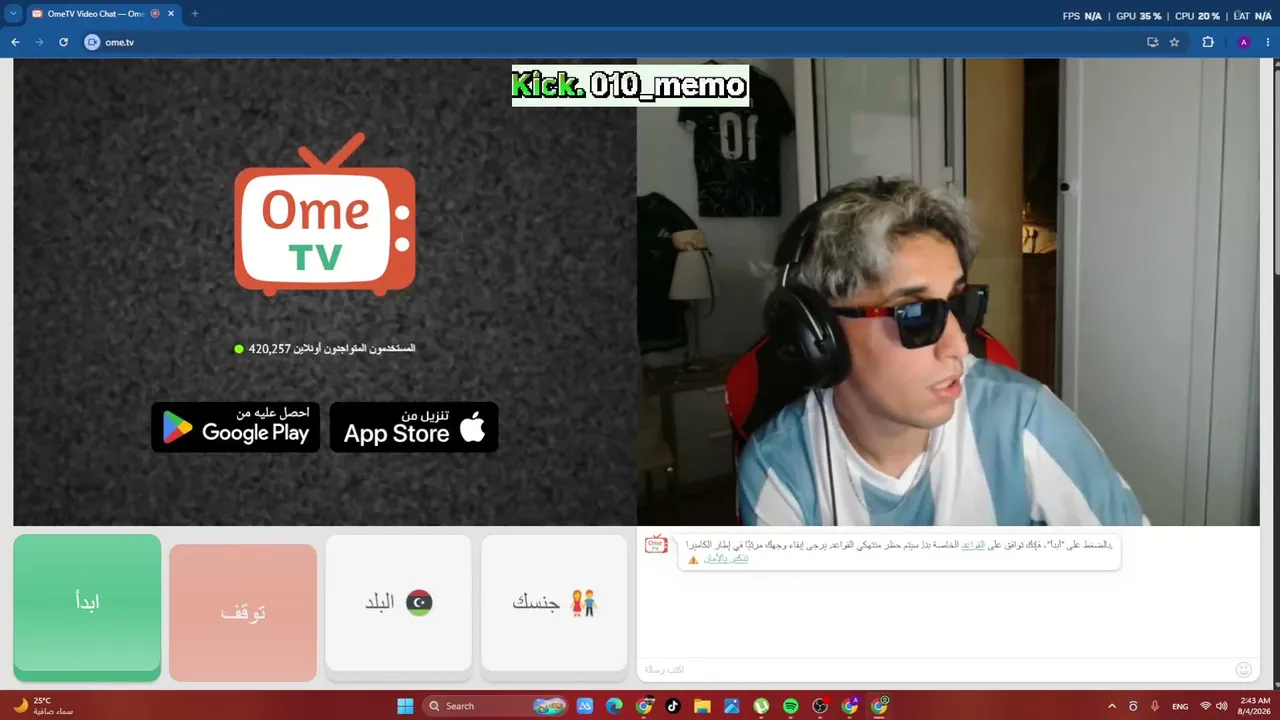The image size is (1280, 720).
Task: Click the browser back arrow
Action: [15, 42]
